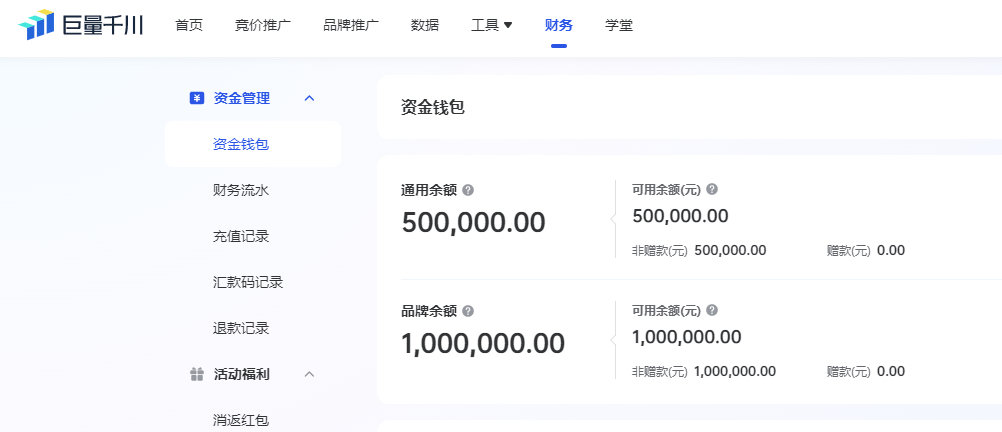
Task: Open the 品牌推广 tab
Action: point(351,26)
